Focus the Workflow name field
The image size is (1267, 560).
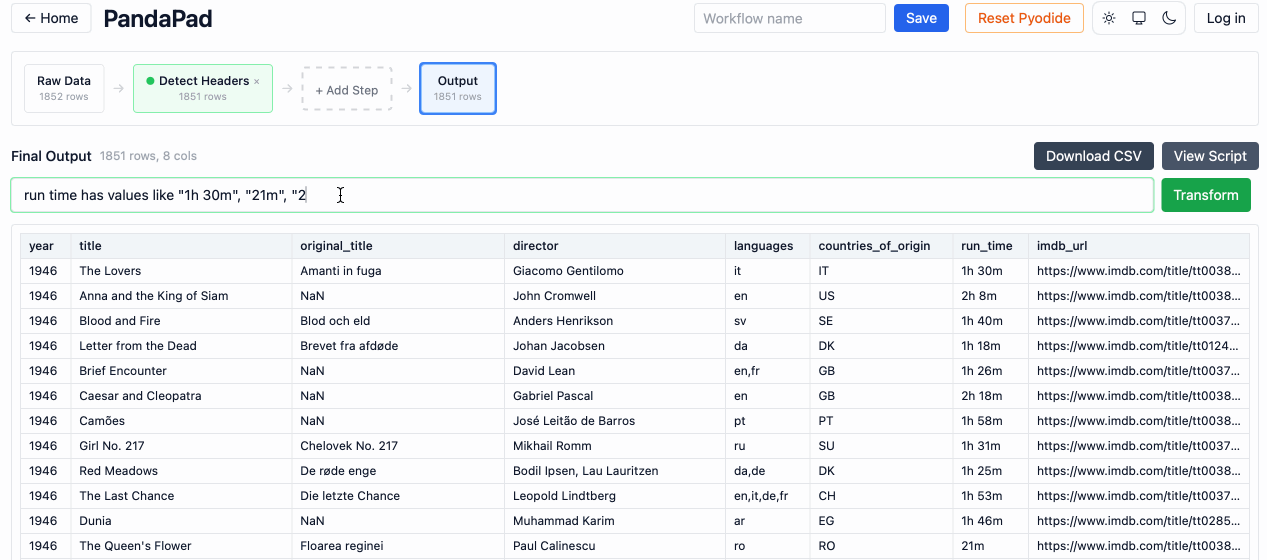(x=789, y=18)
